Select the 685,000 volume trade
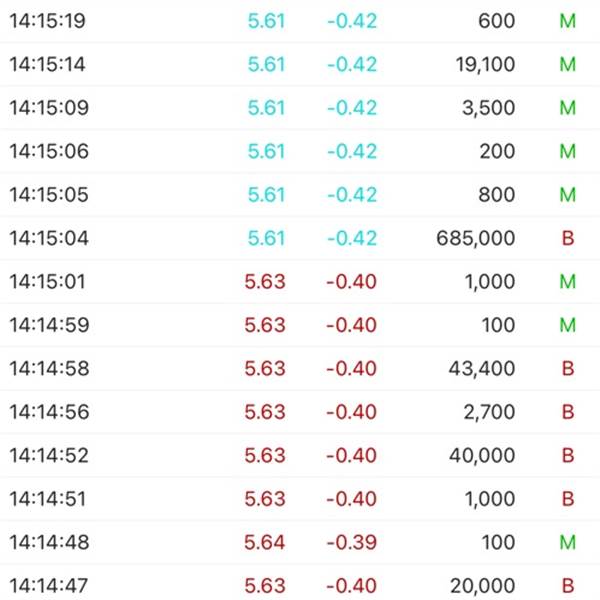 [300, 238]
